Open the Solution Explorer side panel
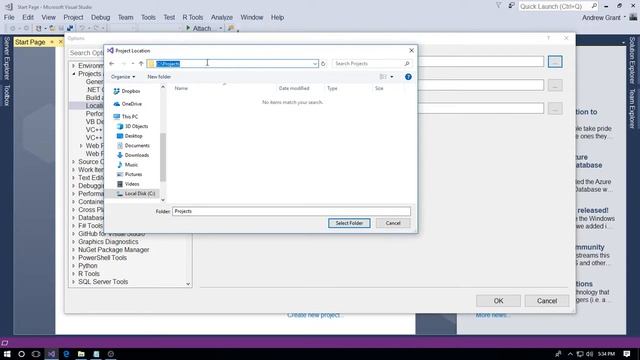 (632, 60)
